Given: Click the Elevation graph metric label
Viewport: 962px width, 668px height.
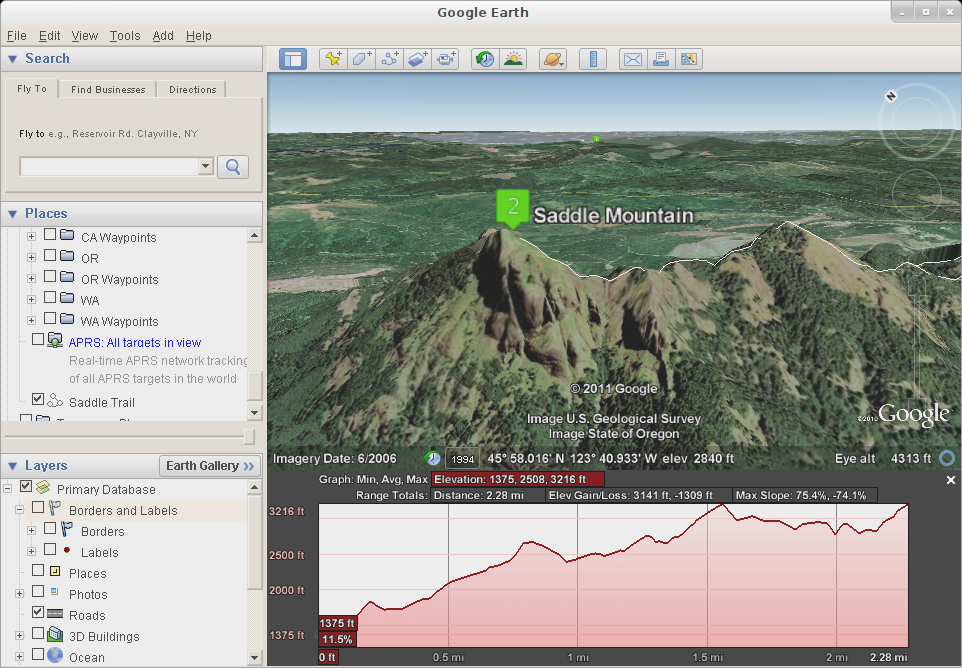Looking at the screenshot, I should click(x=518, y=479).
